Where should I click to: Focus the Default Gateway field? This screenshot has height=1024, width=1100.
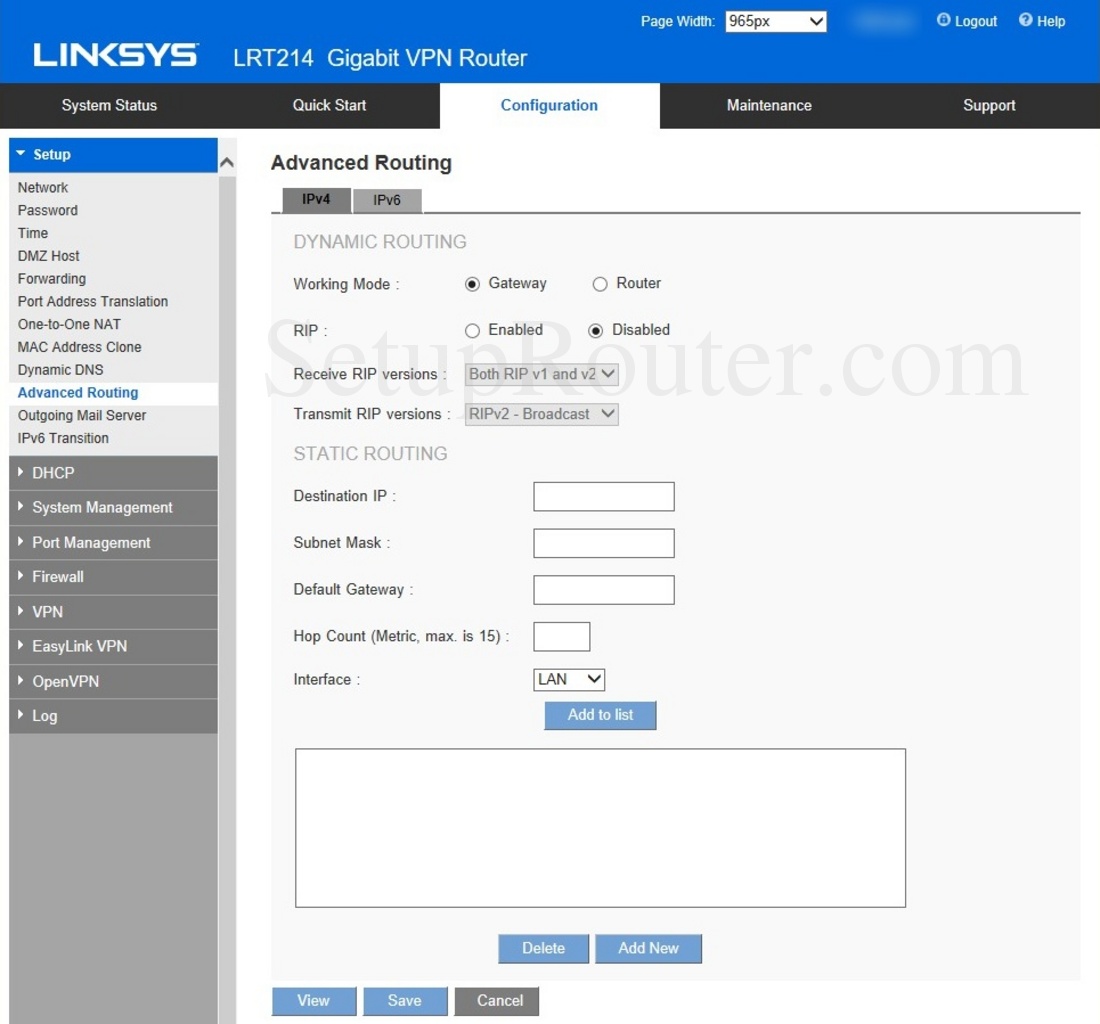coord(604,590)
